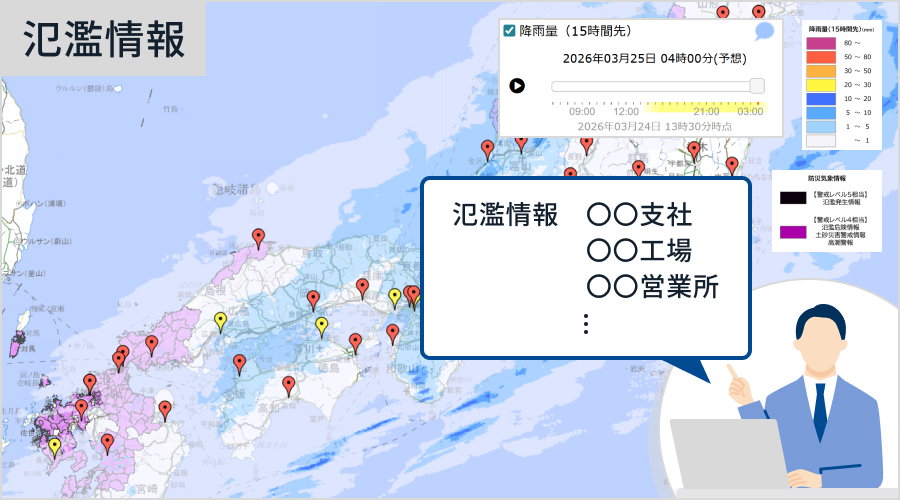900x500 pixels.
Task: Open the blue speech bubble comment icon
Action: tap(764, 31)
